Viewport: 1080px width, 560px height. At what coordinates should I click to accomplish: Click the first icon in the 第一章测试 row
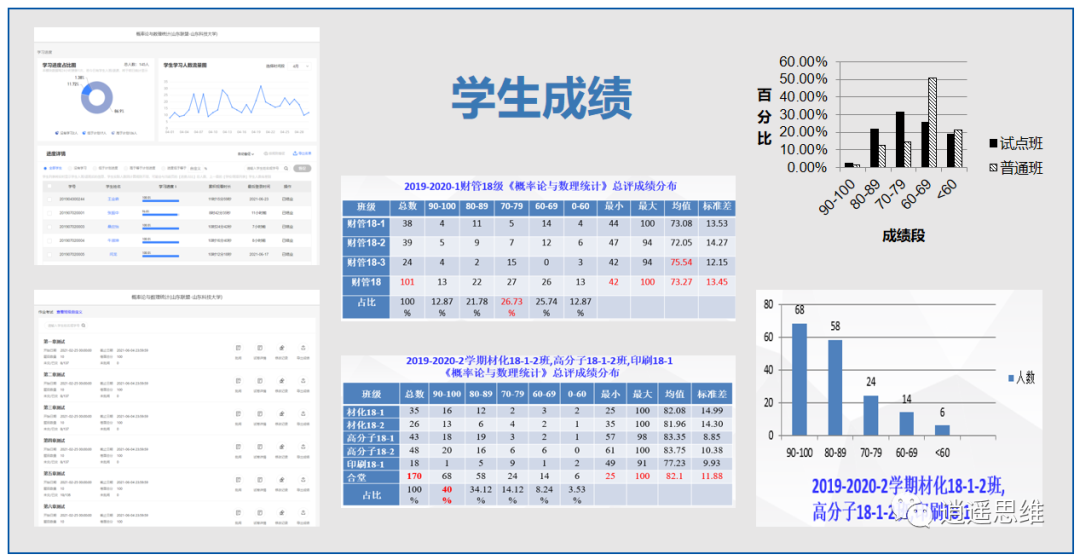coord(238,347)
